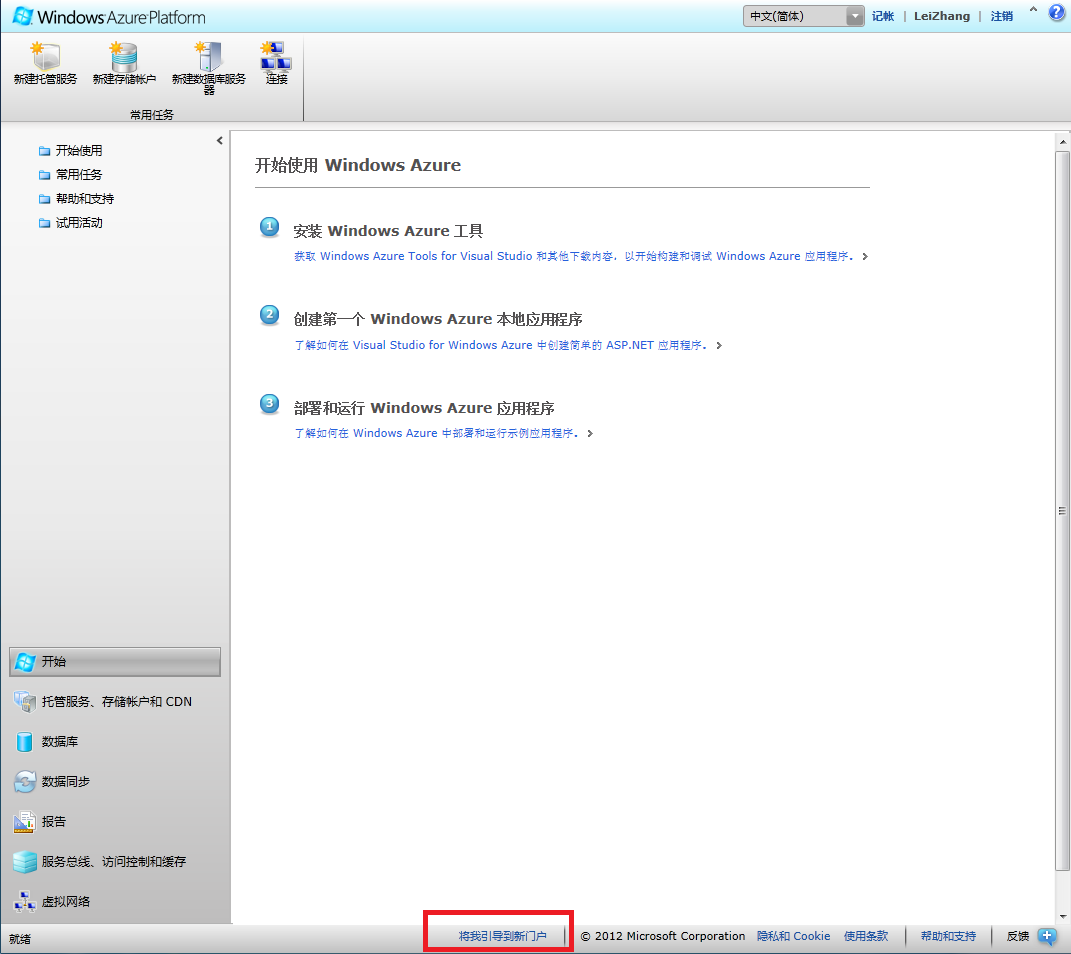Click the footer 帮助和支持 link
This screenshot has width=1071, height=954.
click(948, 936)
